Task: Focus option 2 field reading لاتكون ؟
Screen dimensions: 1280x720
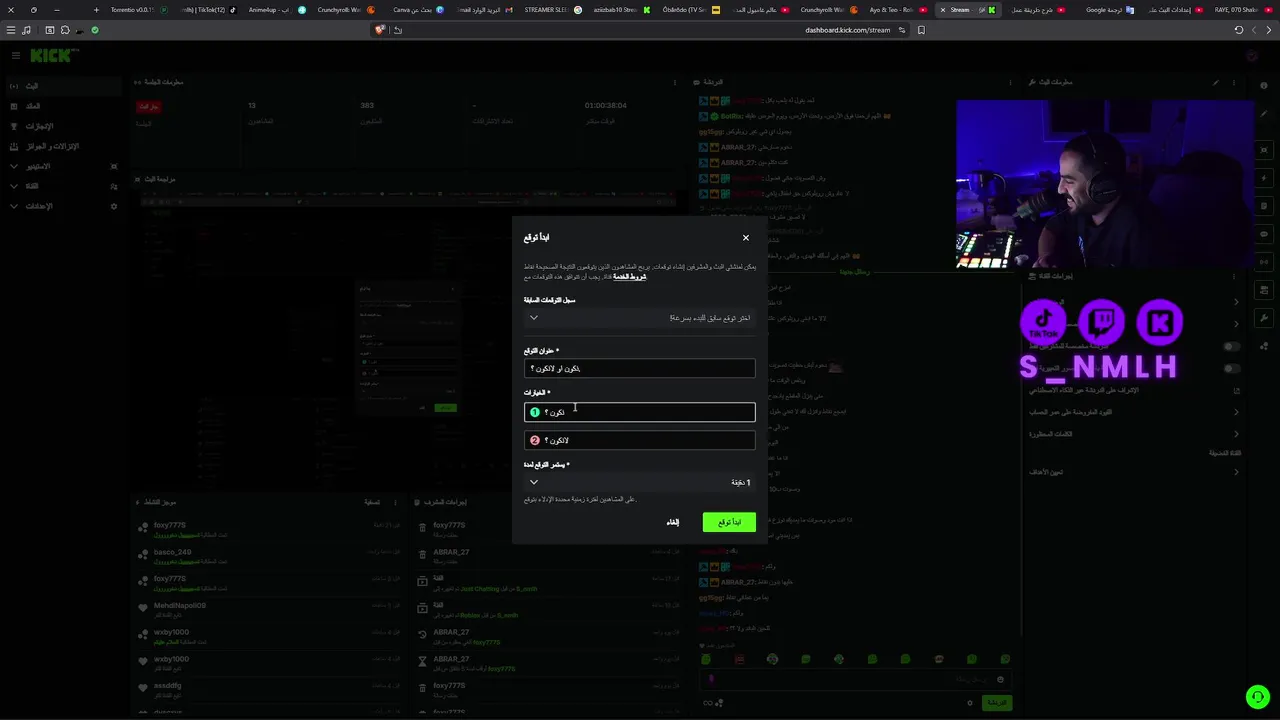Action: pos(639,440)
